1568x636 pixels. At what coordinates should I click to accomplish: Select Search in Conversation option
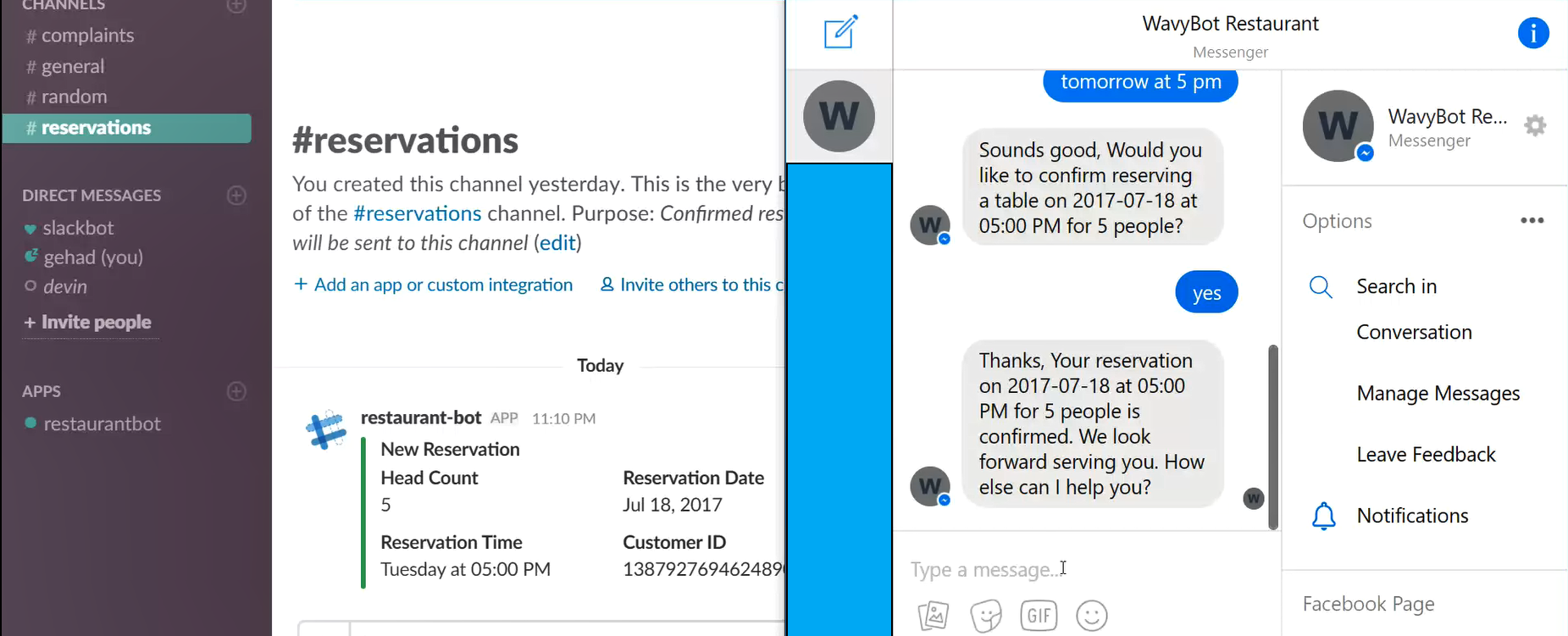(1414, 309)
